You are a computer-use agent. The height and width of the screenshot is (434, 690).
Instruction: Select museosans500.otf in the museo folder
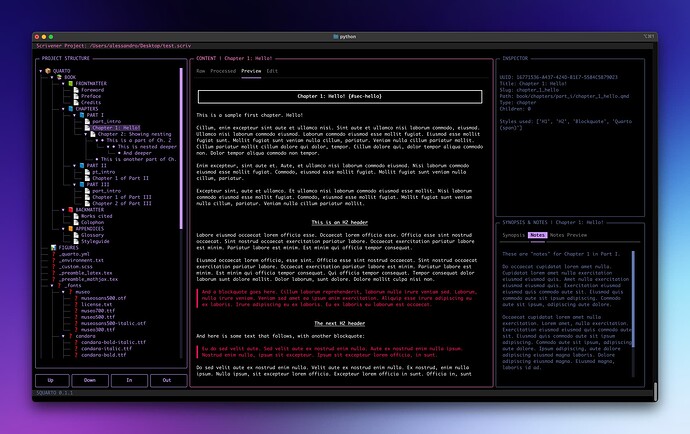click(103, 298)
